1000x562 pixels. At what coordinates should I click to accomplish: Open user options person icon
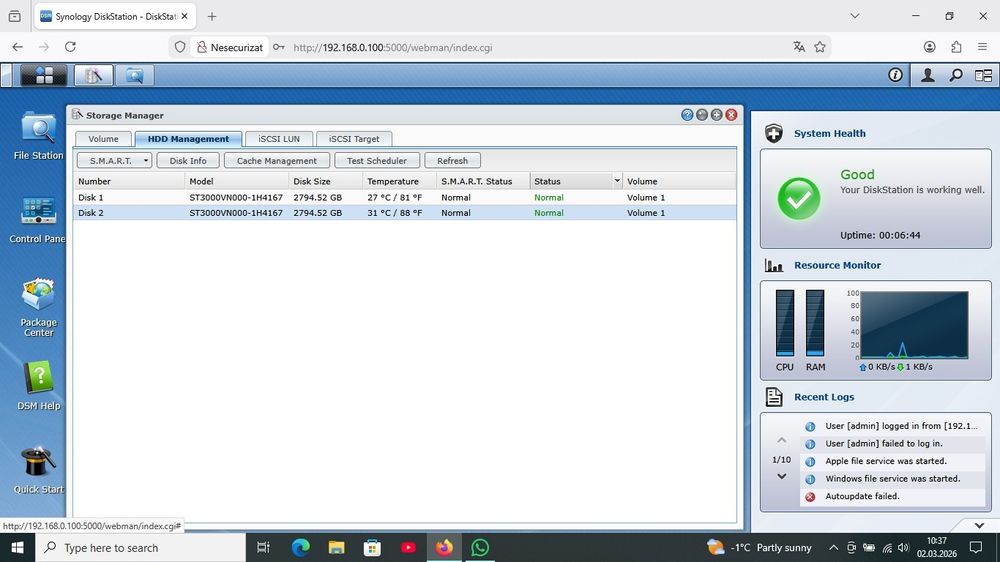(x=927, y=75)
